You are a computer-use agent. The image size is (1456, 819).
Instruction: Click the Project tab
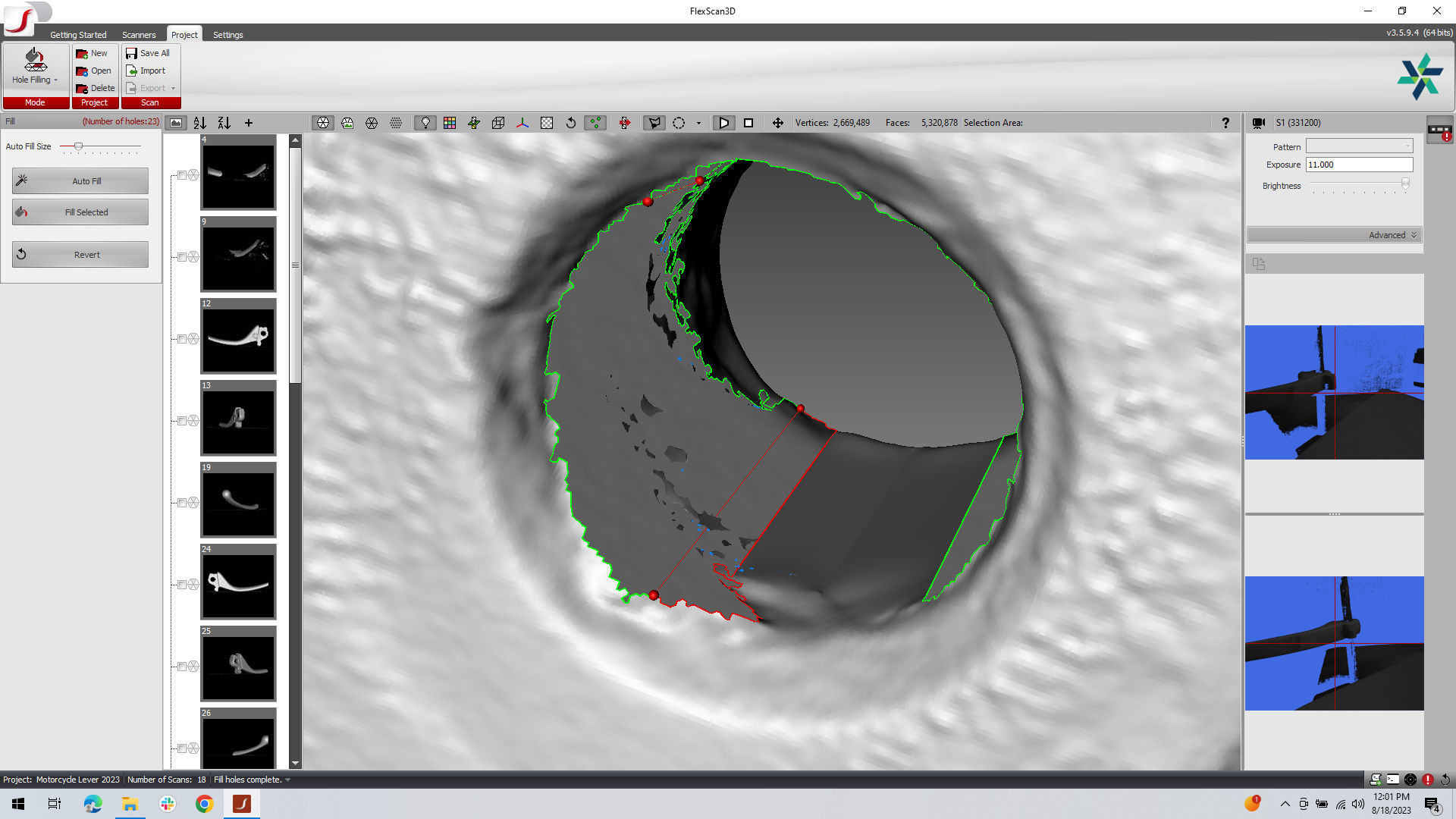[x=184, y=34]
